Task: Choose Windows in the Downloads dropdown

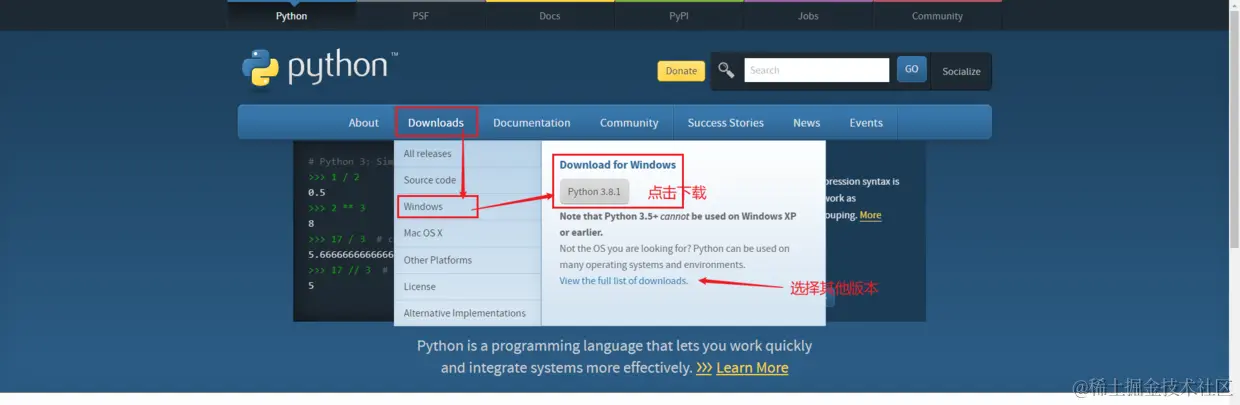Action: (467, 207)
